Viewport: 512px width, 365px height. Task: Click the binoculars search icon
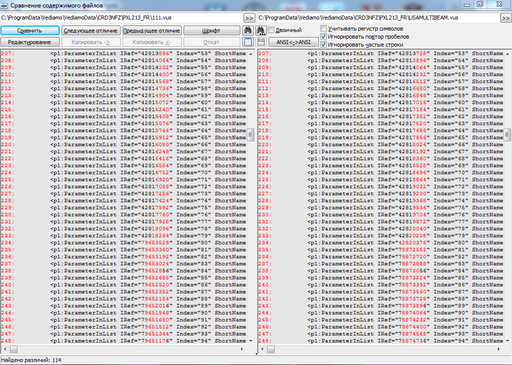click(x=247, y=31)
